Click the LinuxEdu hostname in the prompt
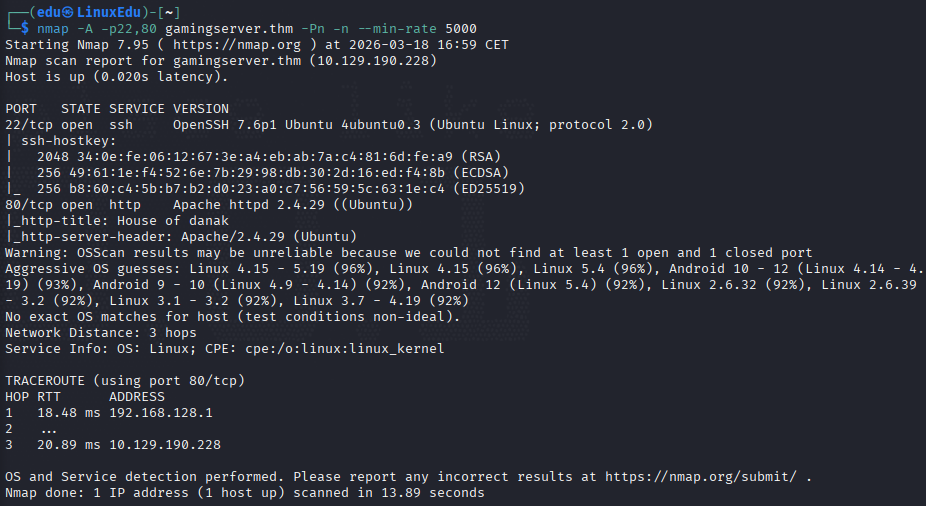The height and width of the screenshot is (506, 926). (x=109, y=12)
